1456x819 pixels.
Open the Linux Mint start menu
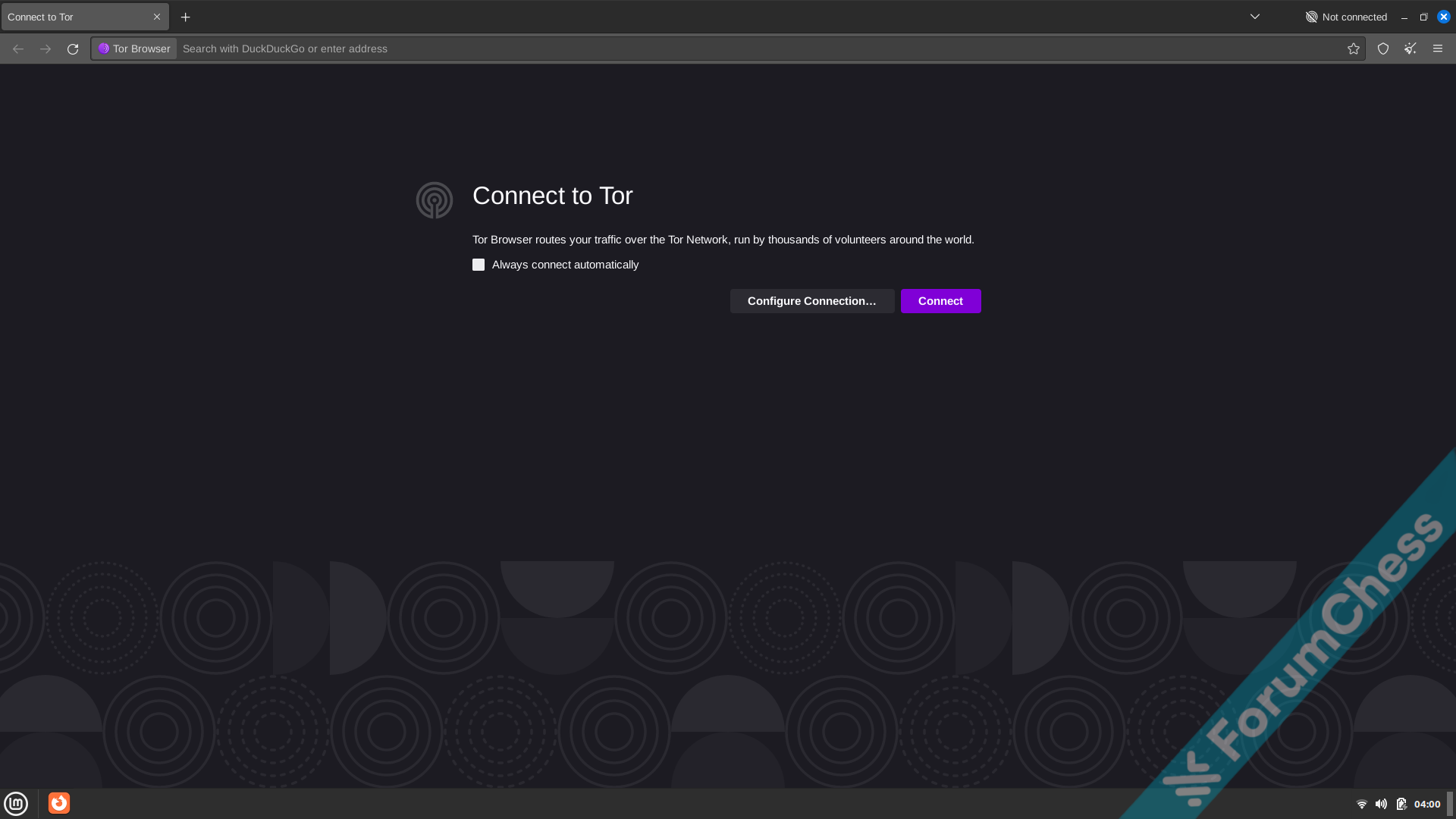pos(16,803)
